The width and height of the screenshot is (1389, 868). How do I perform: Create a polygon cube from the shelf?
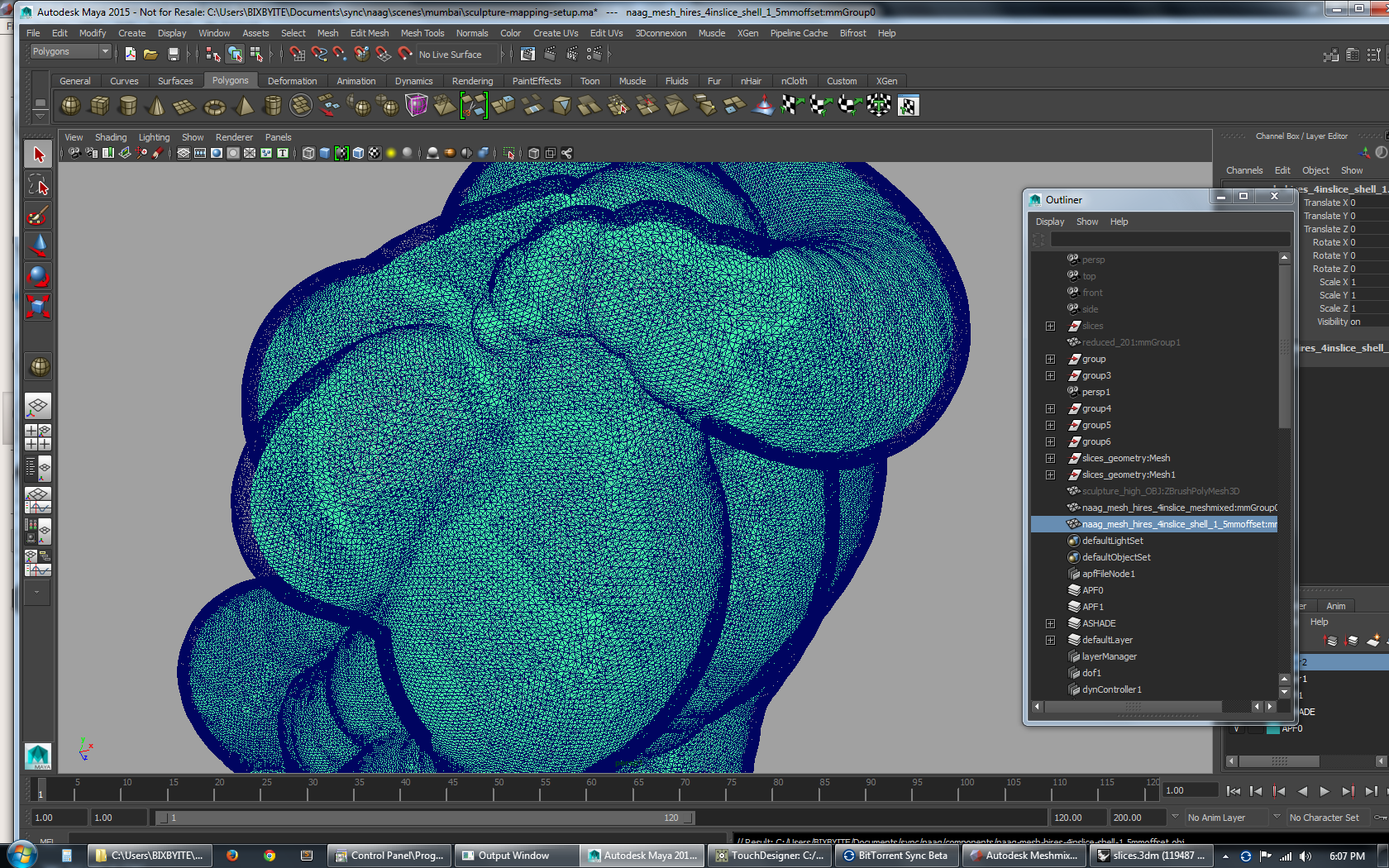[x=100, y=106]
